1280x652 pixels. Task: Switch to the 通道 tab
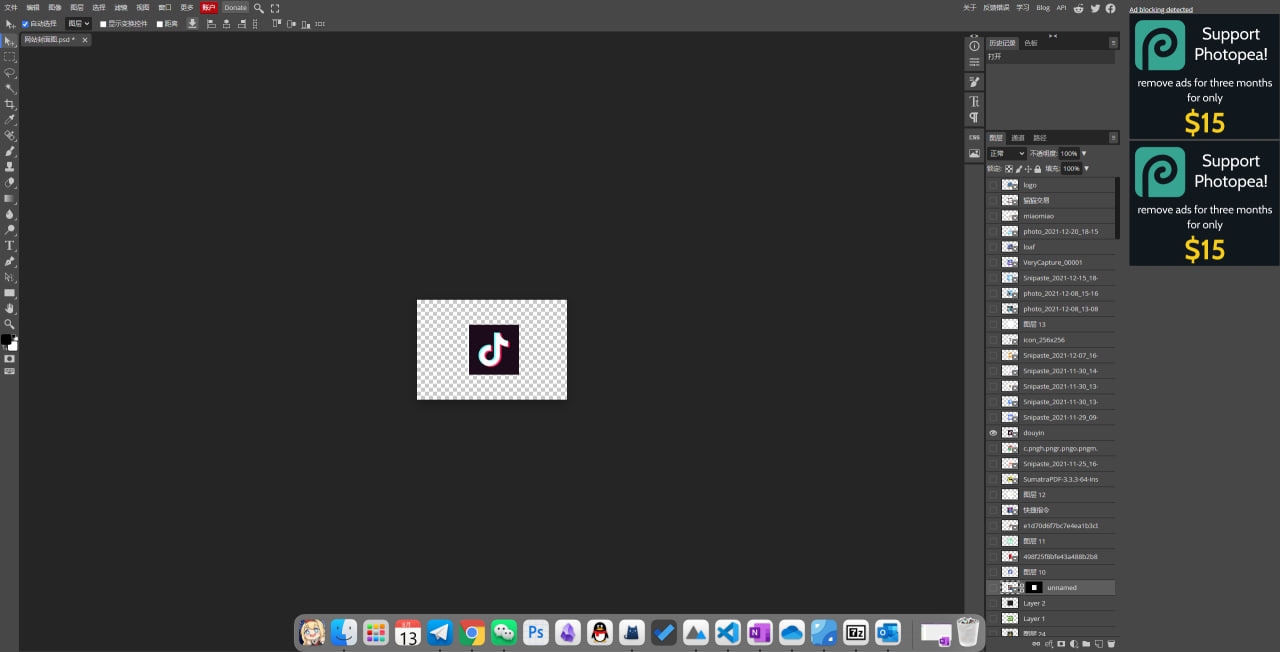(1018, 138)
